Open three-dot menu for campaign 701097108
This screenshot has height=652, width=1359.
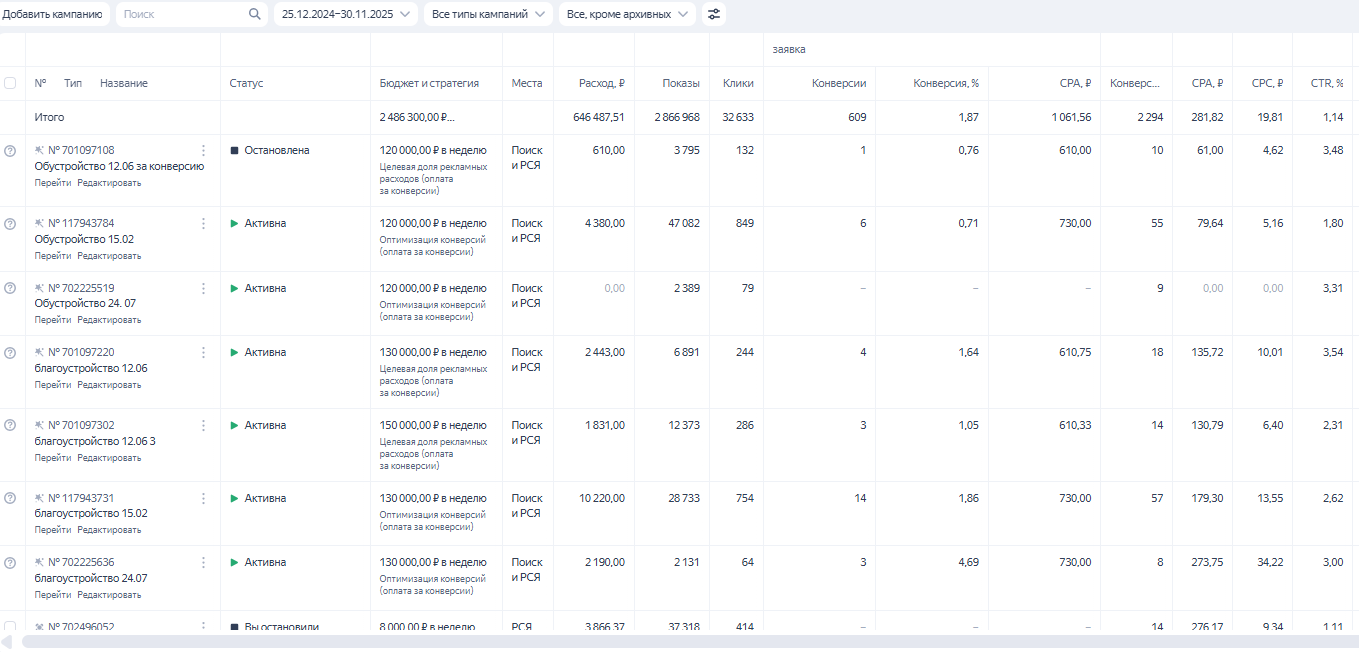pos(203,150)
